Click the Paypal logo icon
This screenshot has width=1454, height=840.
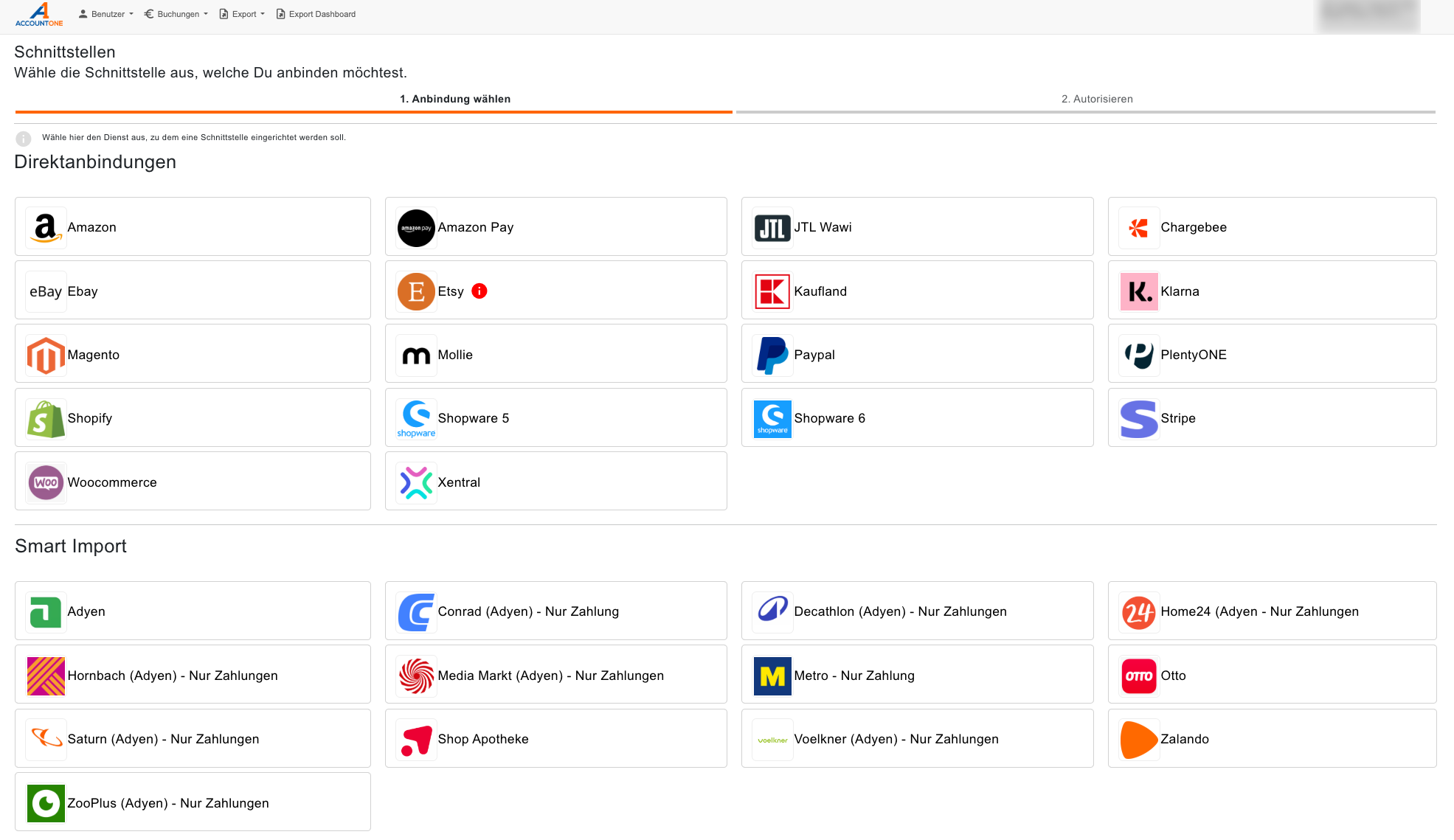772,355
